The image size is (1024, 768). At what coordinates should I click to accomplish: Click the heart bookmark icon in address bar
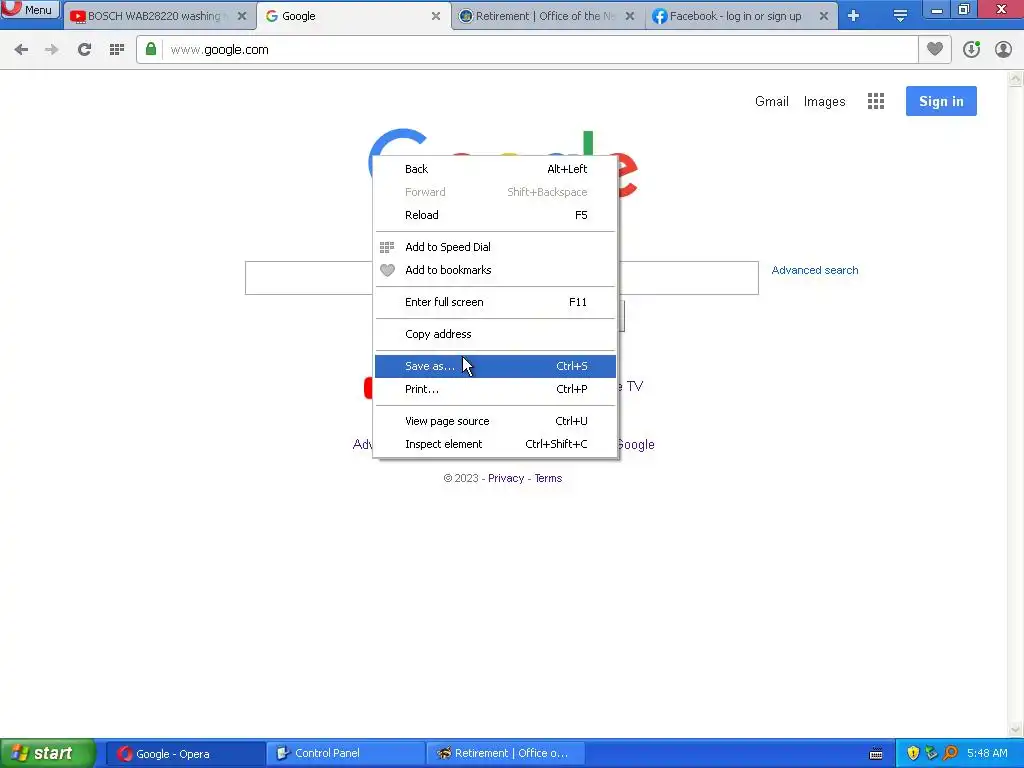[x=935, y=50]
